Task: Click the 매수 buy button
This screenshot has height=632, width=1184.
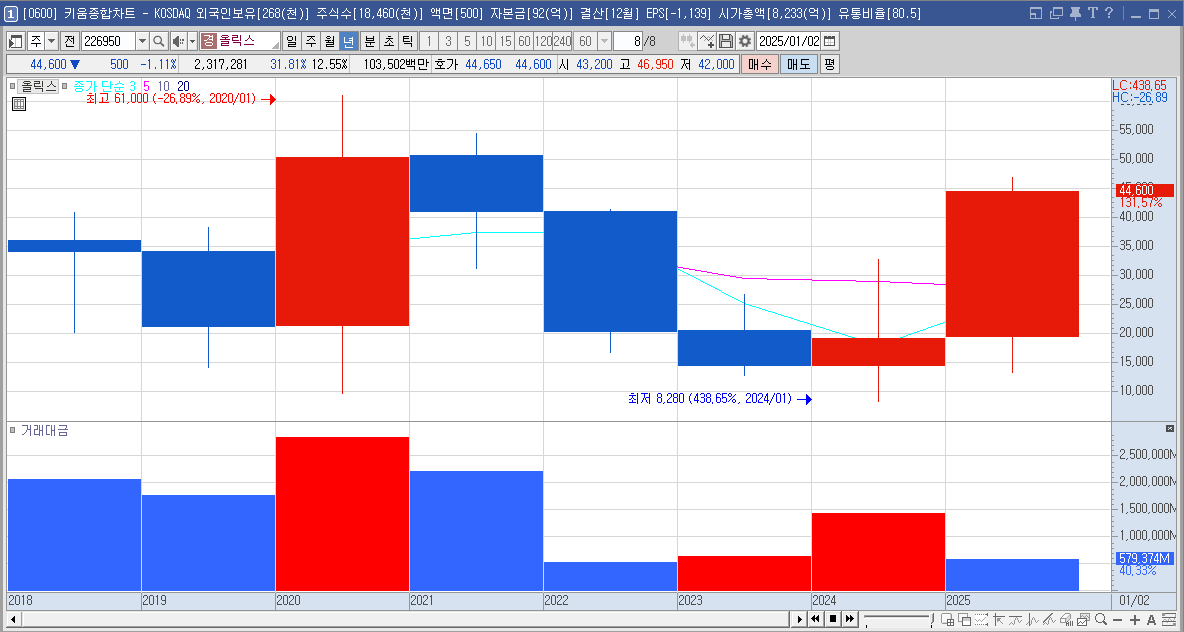Action: pyautogui.click(x=760, y=64)
